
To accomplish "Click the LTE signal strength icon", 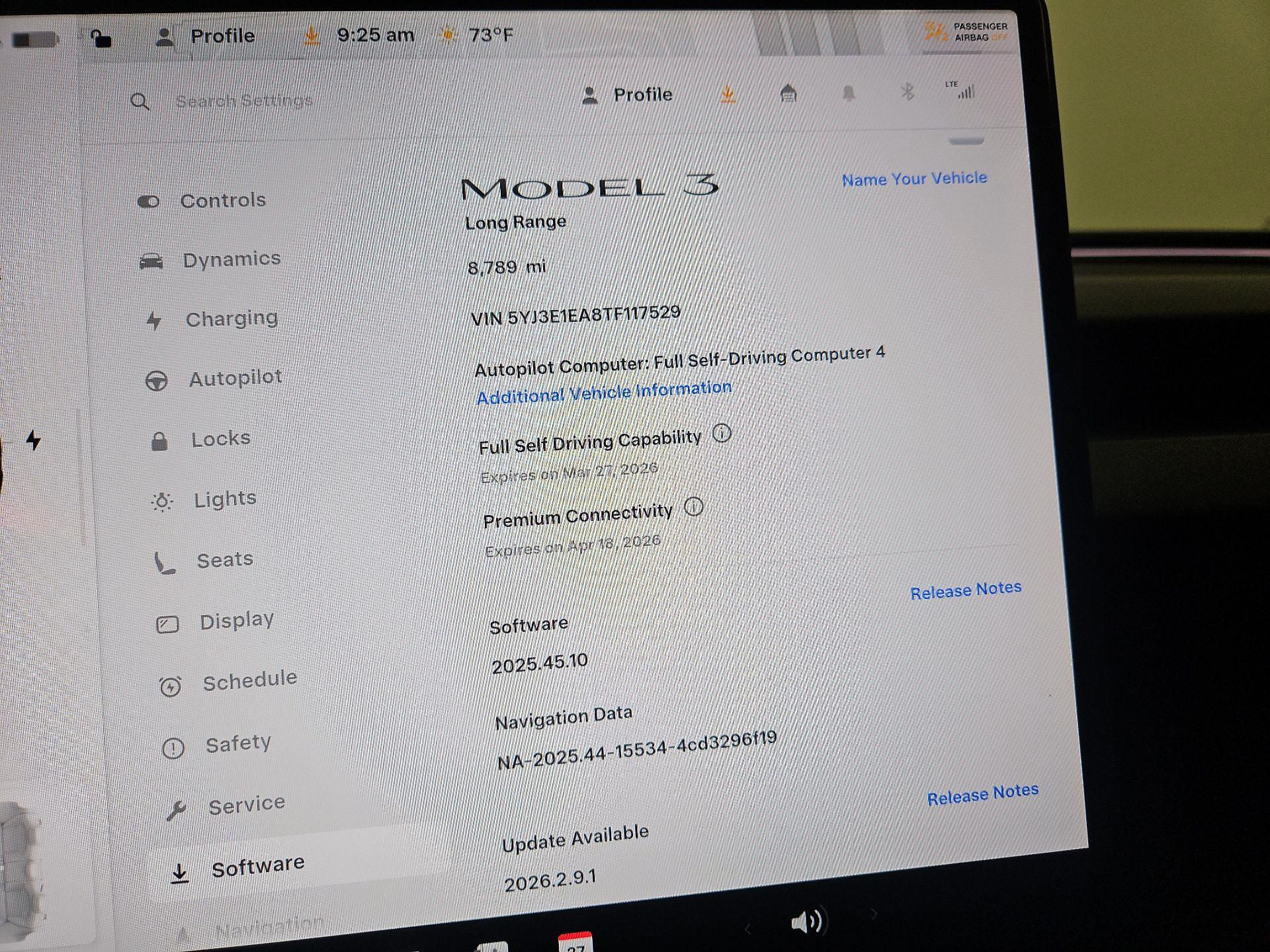I will 961,90.
